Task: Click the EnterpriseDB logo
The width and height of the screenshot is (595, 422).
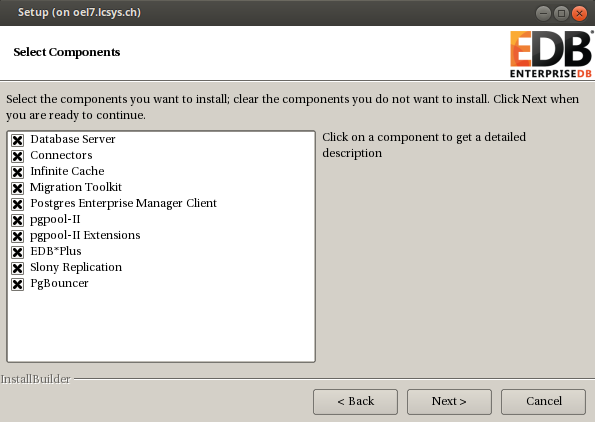Action: [x=551, y=54]
